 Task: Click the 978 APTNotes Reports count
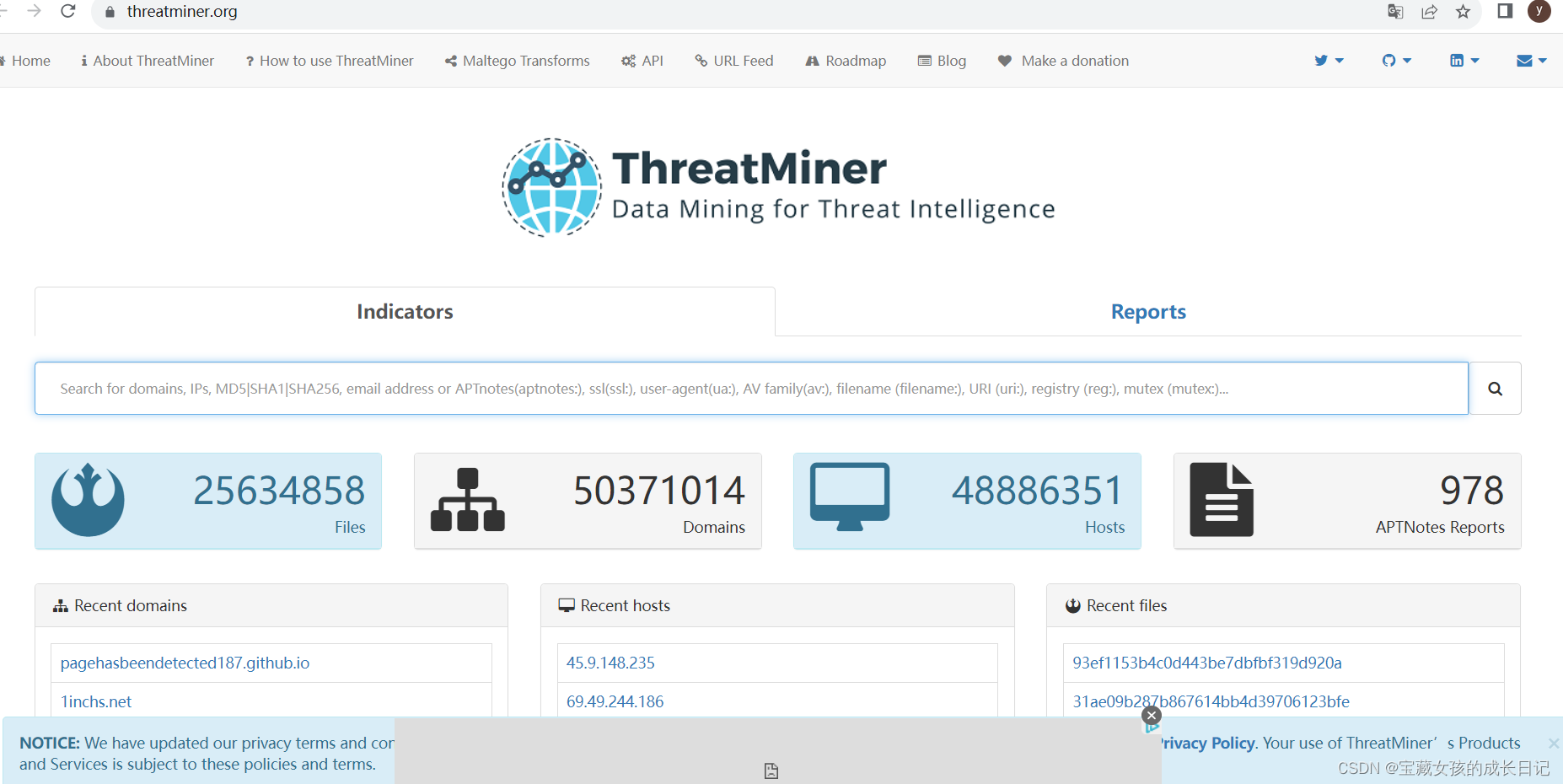tap(1472, 491)
